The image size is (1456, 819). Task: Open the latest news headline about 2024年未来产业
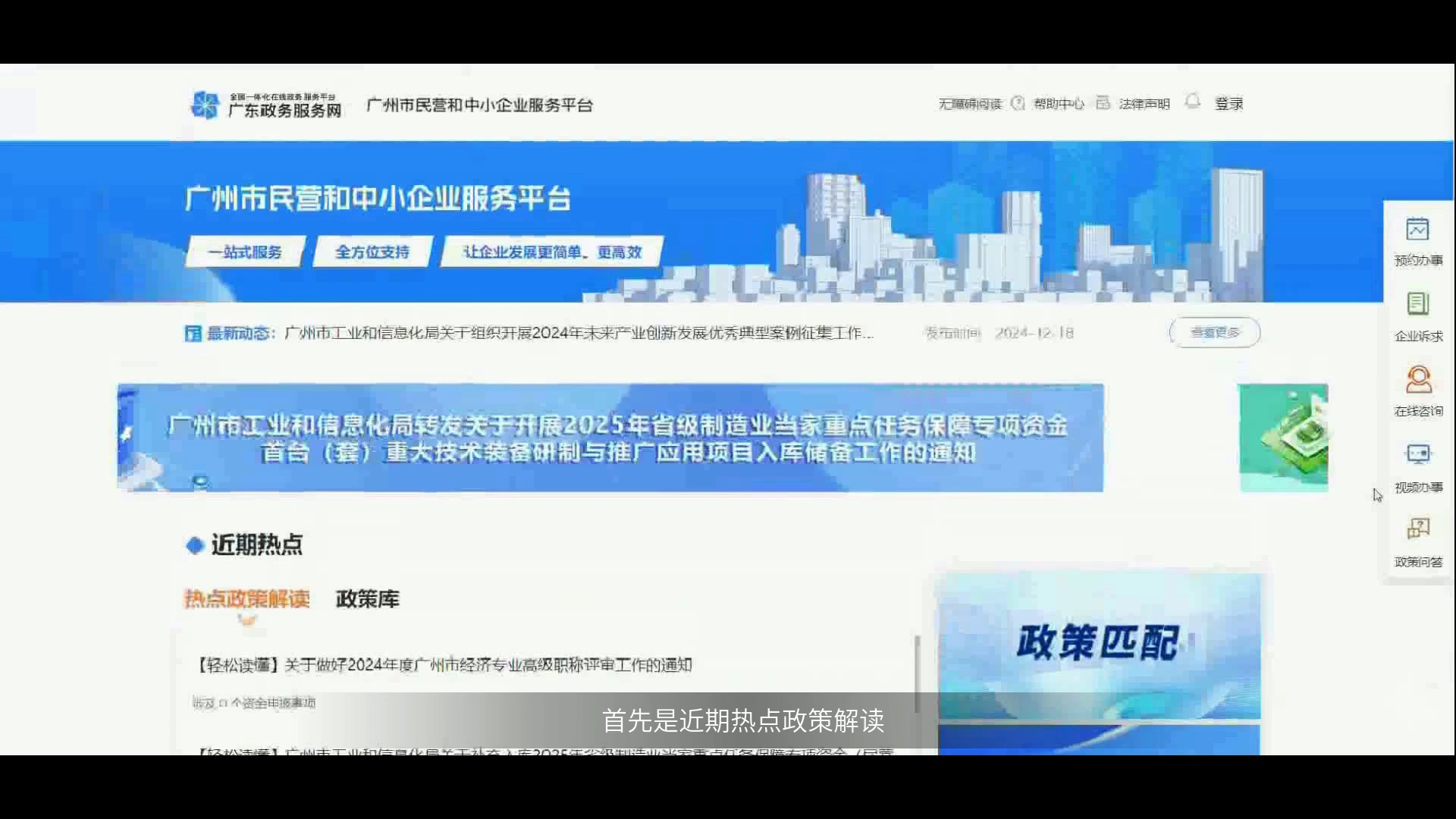click(579, 333)
